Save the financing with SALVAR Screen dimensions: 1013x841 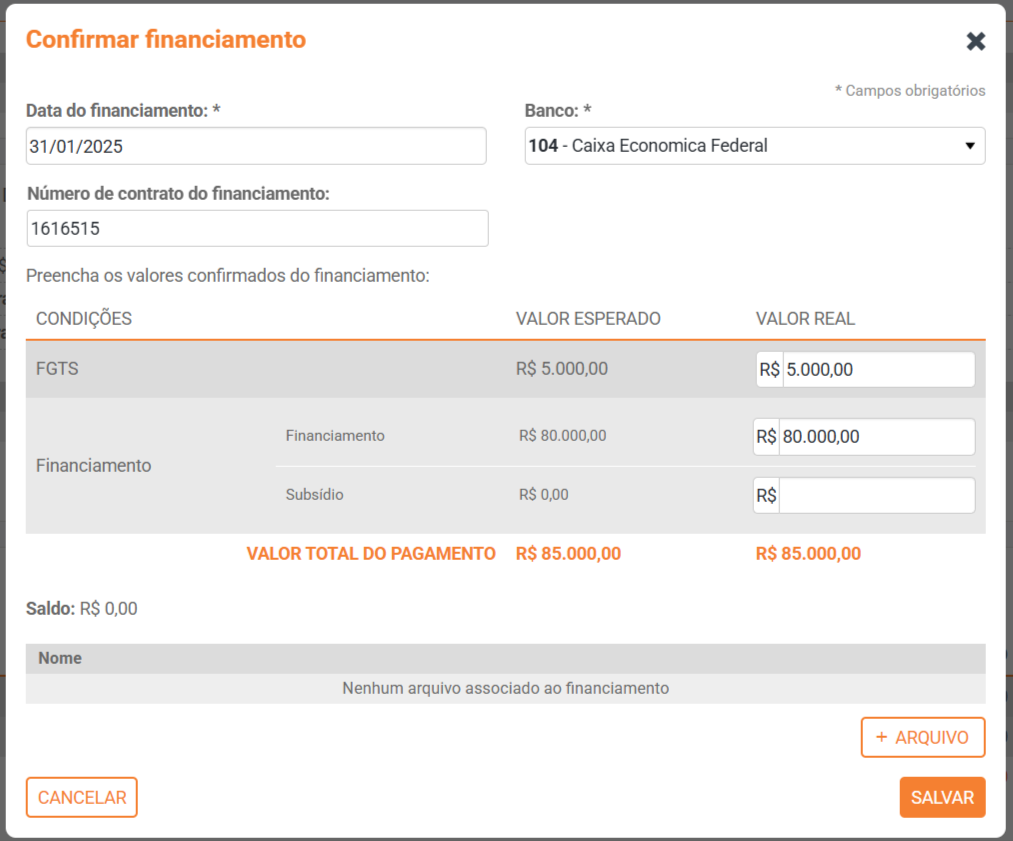(x=942, y=798)
